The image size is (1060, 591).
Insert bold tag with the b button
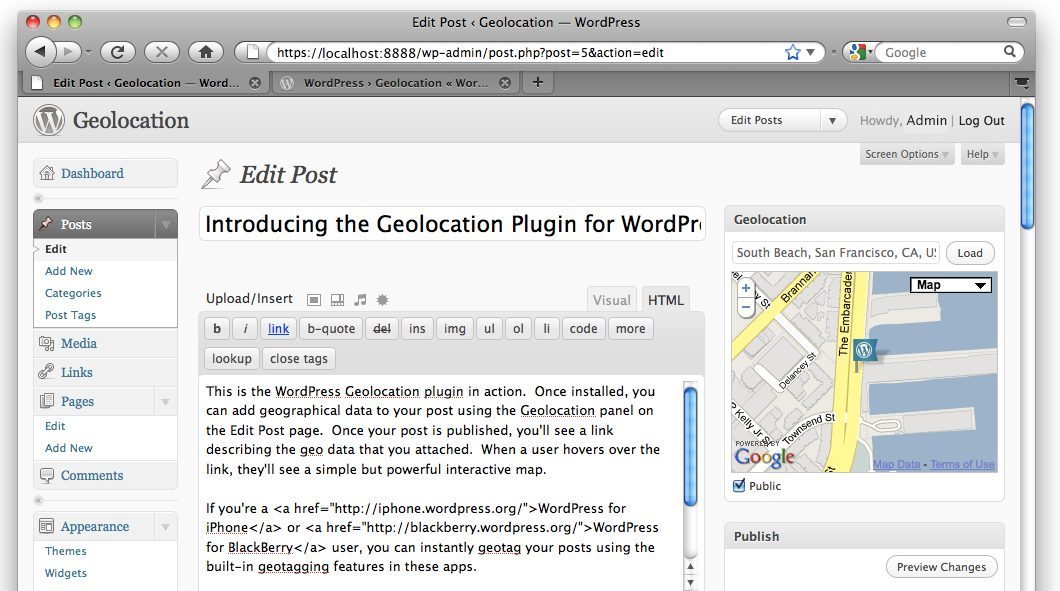[x=217, y=329]
